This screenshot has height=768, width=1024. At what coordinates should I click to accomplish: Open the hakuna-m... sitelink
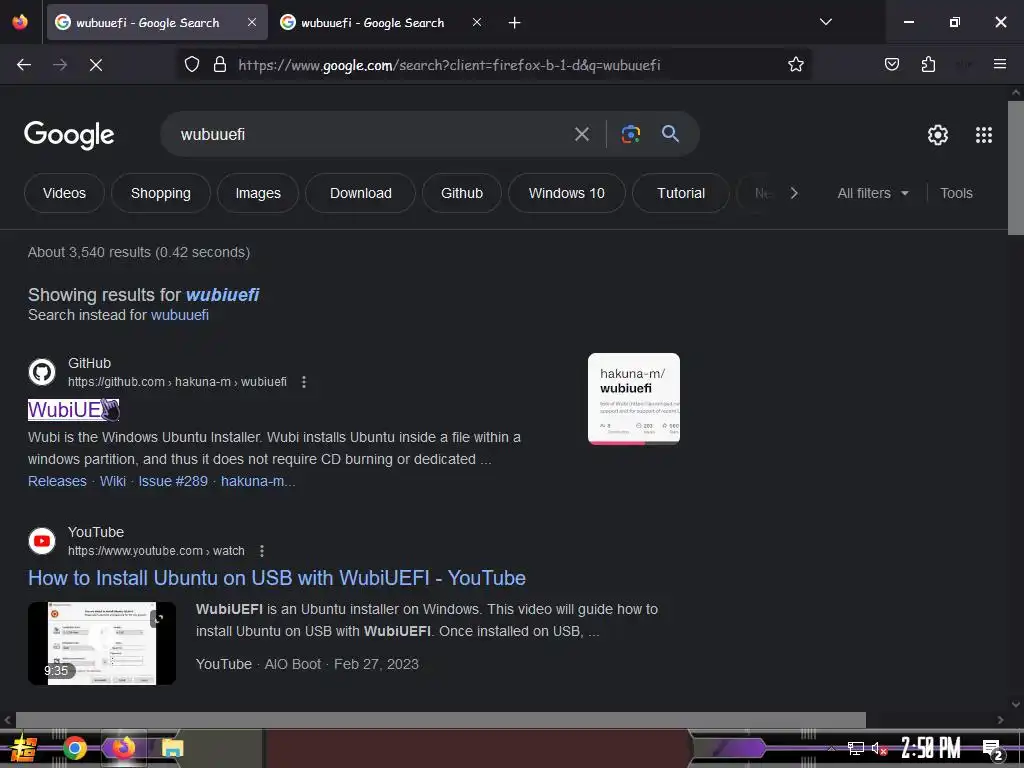click(x=258, y=481)
